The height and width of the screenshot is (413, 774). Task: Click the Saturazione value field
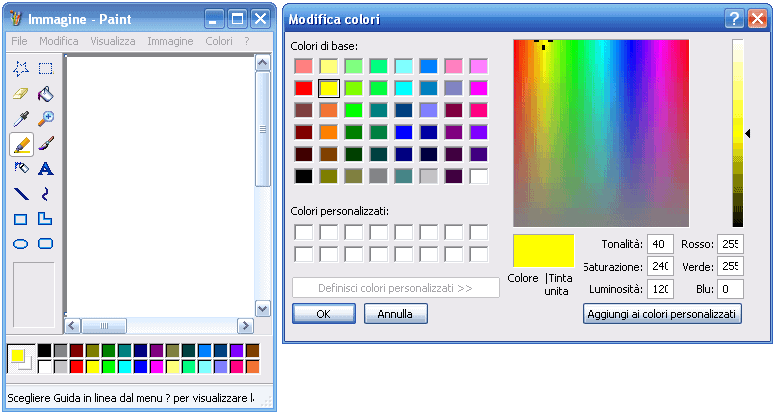(660, 266)
